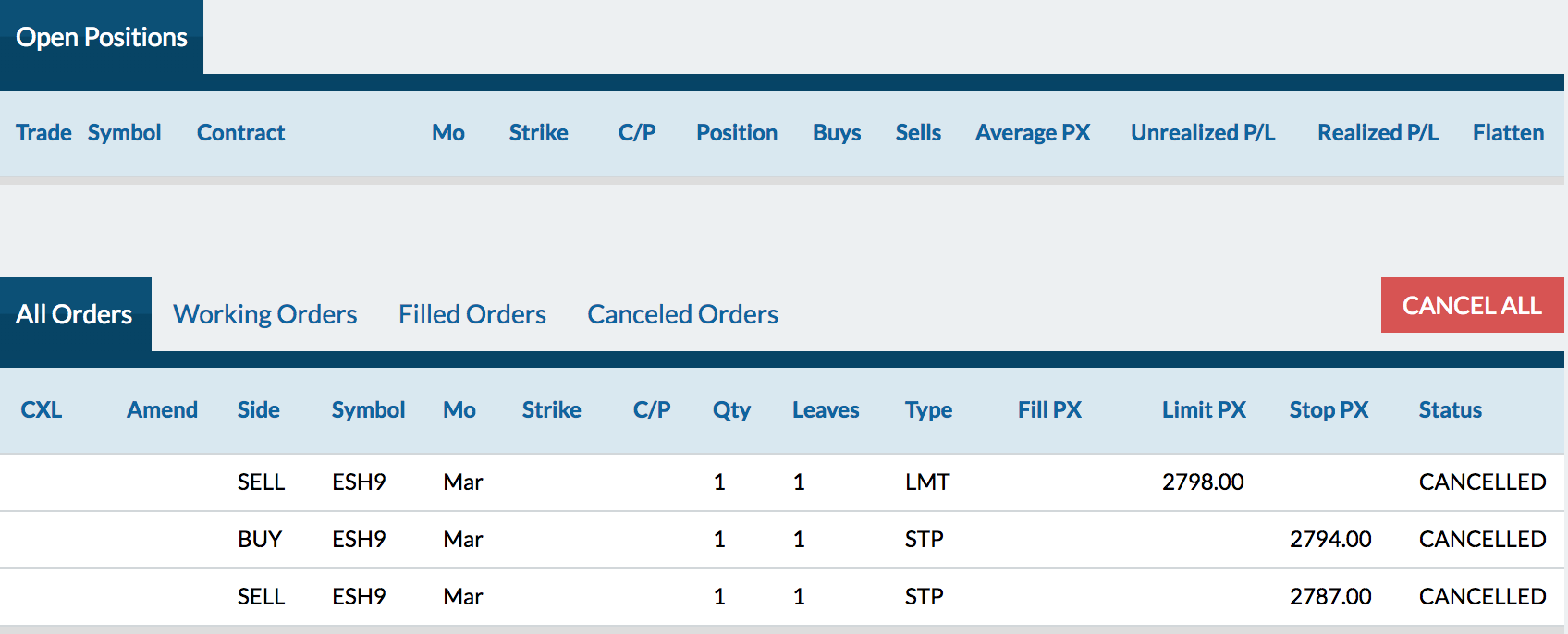
Task: Select the SELL STP order at 2787.00
Action: [x=782, y=596]
